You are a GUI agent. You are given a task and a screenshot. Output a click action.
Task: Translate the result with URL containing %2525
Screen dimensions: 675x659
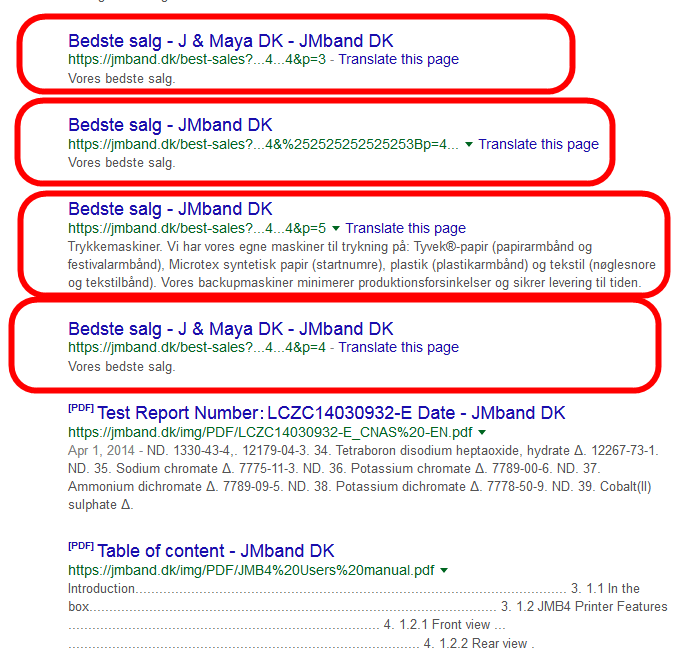click(x=538, y=144)
